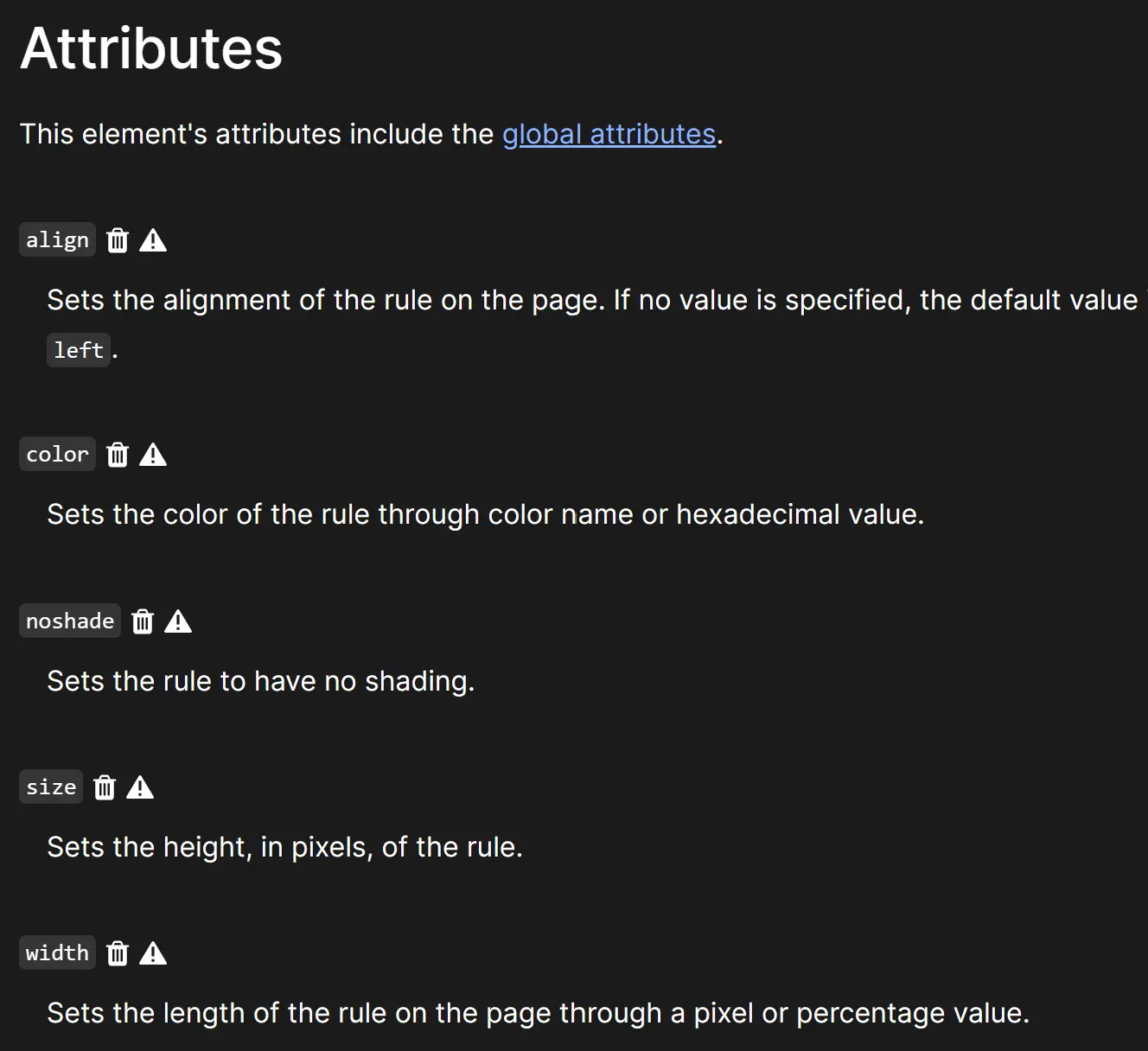Click the size attribute code label
The height and width of the screenshot is (1051, 1148).
[x=51, y=787]
